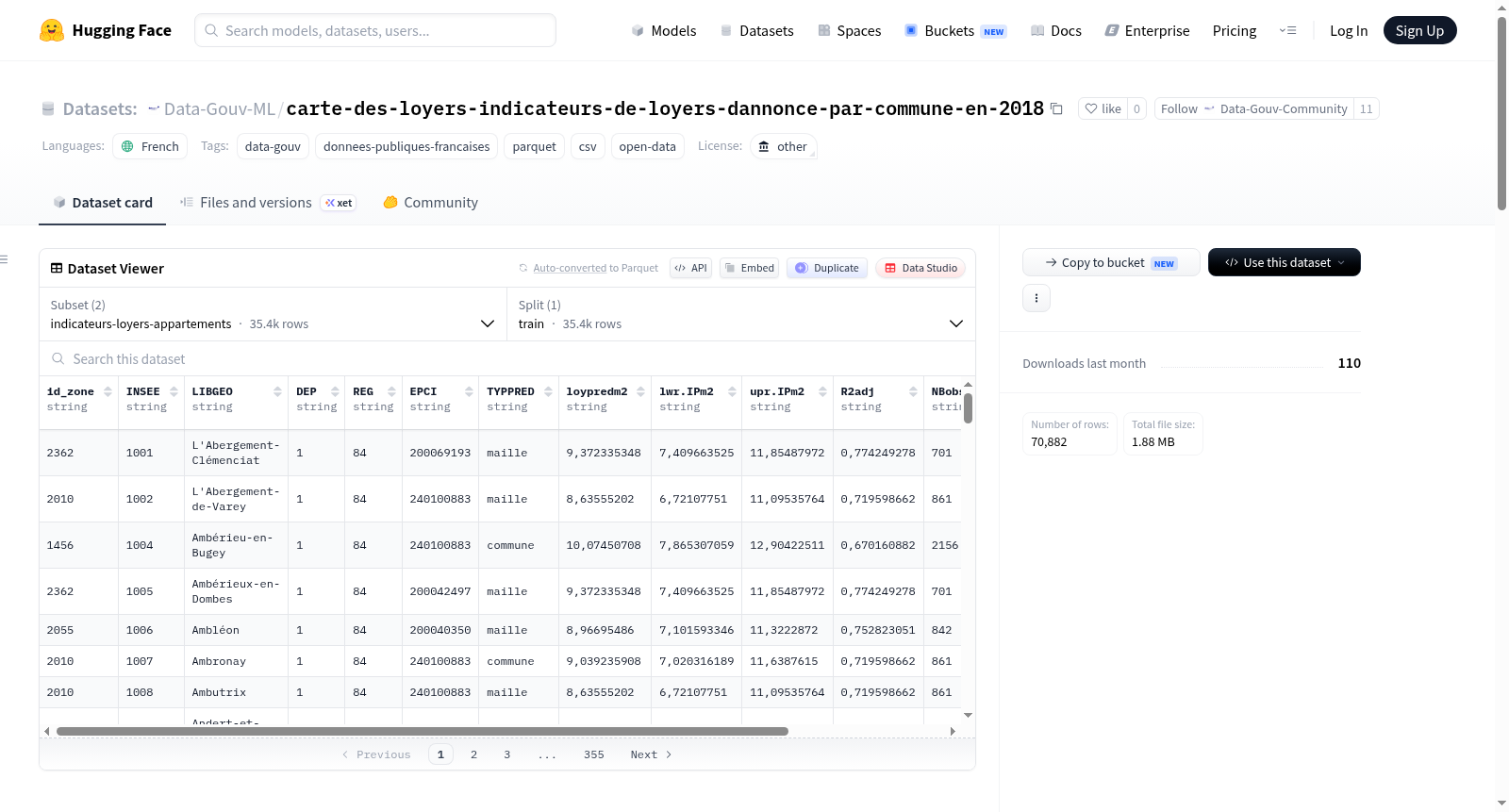Click the table horizontal scrollbar
1509x812 pixels.
pos(422,731)
